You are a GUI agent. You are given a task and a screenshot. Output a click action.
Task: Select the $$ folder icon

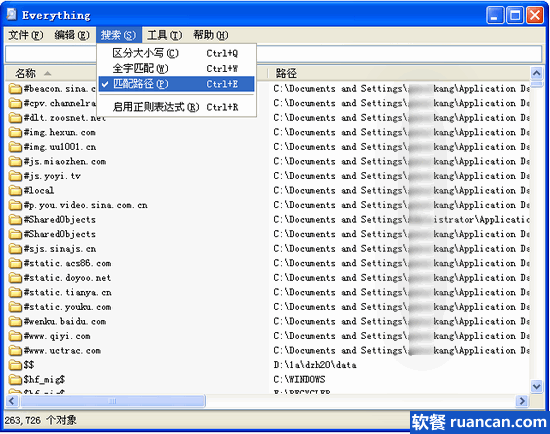click(15, 365)
